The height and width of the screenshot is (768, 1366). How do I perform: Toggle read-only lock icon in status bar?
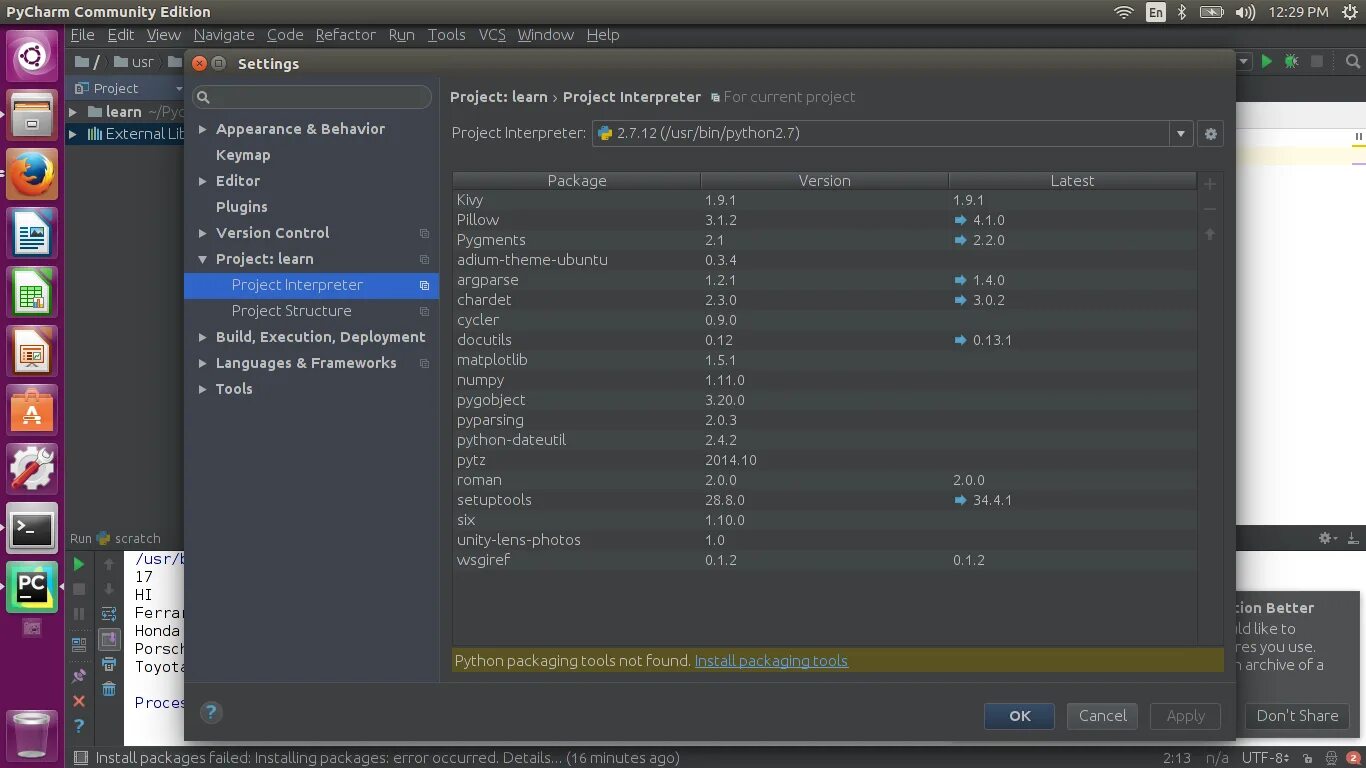[1307, 758]
